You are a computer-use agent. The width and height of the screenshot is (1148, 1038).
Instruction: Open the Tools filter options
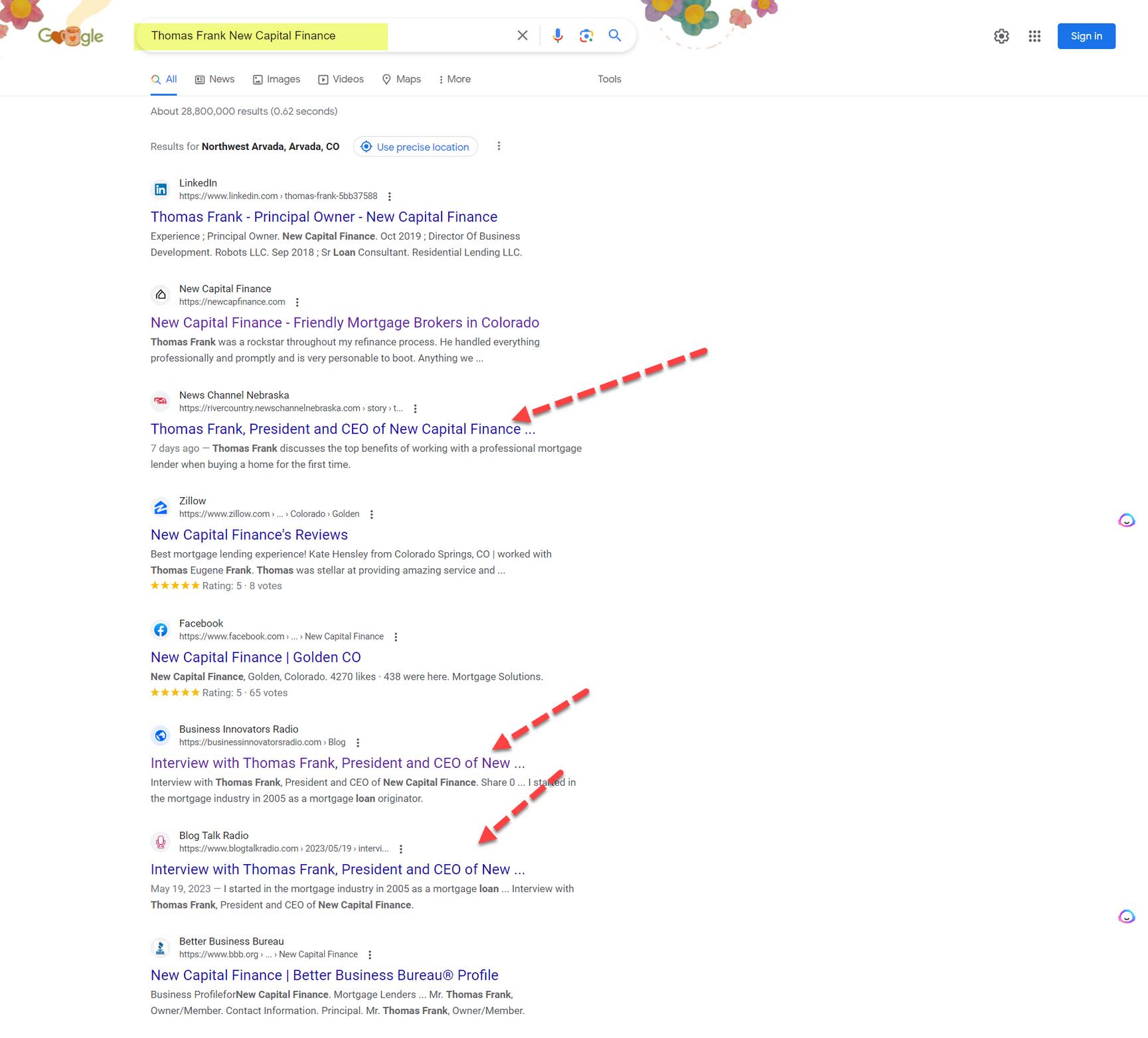(610, 79)
